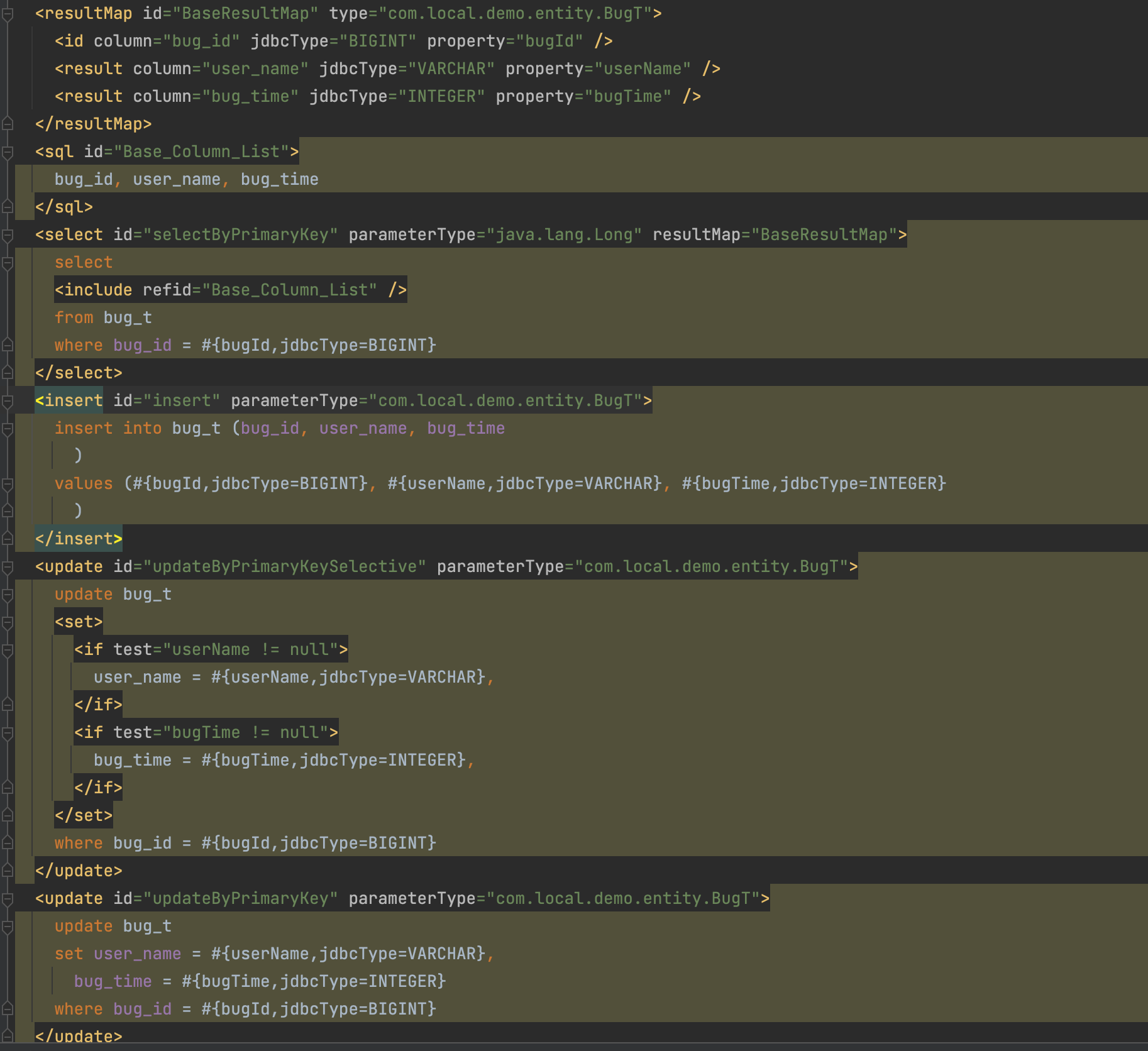
Task: Click the fold-end marker beside the closing resultMap tag
Action: [x=8, y=124]
